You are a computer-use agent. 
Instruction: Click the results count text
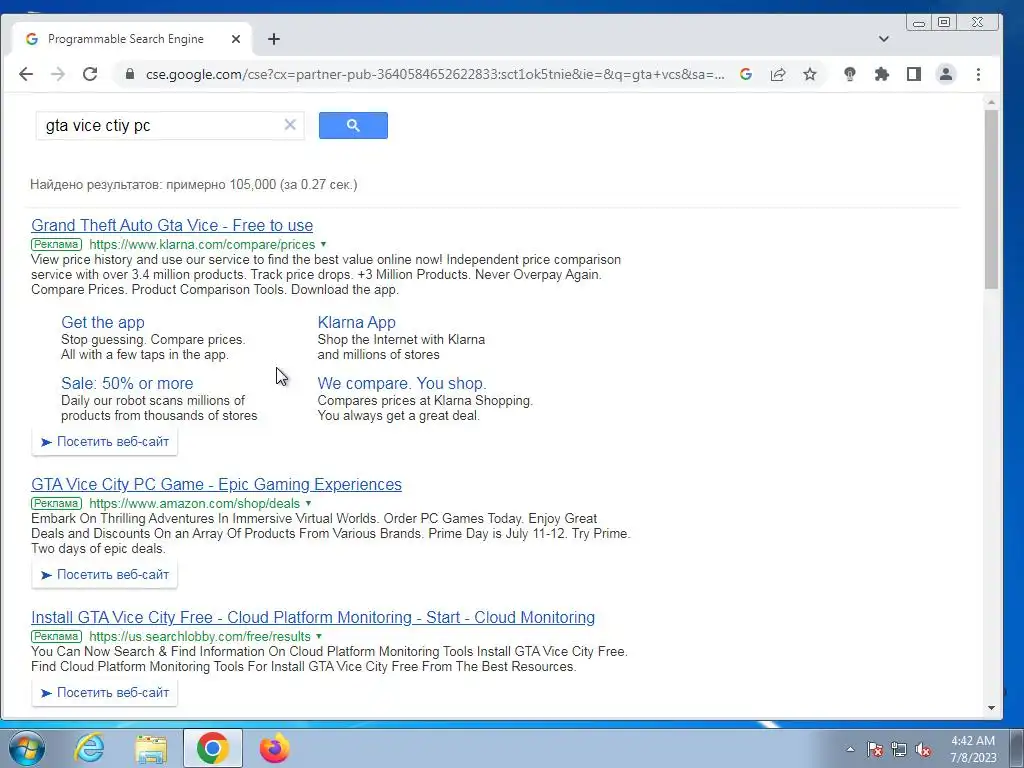tap(194, 185)
